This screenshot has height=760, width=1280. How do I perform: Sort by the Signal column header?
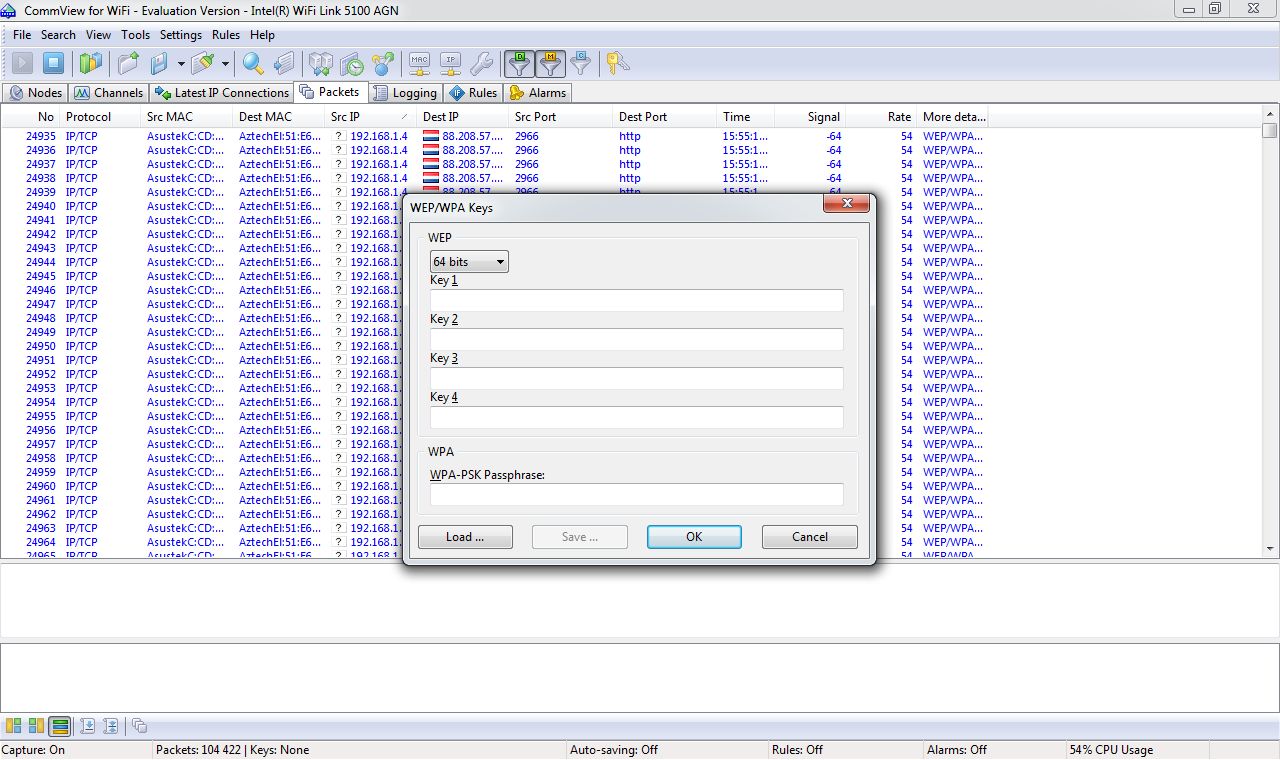810,117
